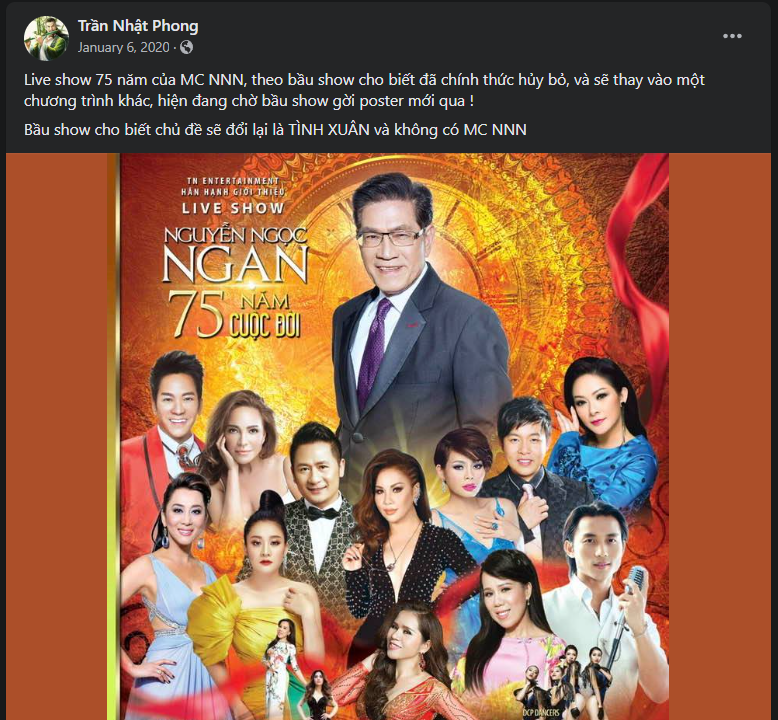778x720 pixels.
Task: Click the post's first line of caption text
Action: (364, 80)
